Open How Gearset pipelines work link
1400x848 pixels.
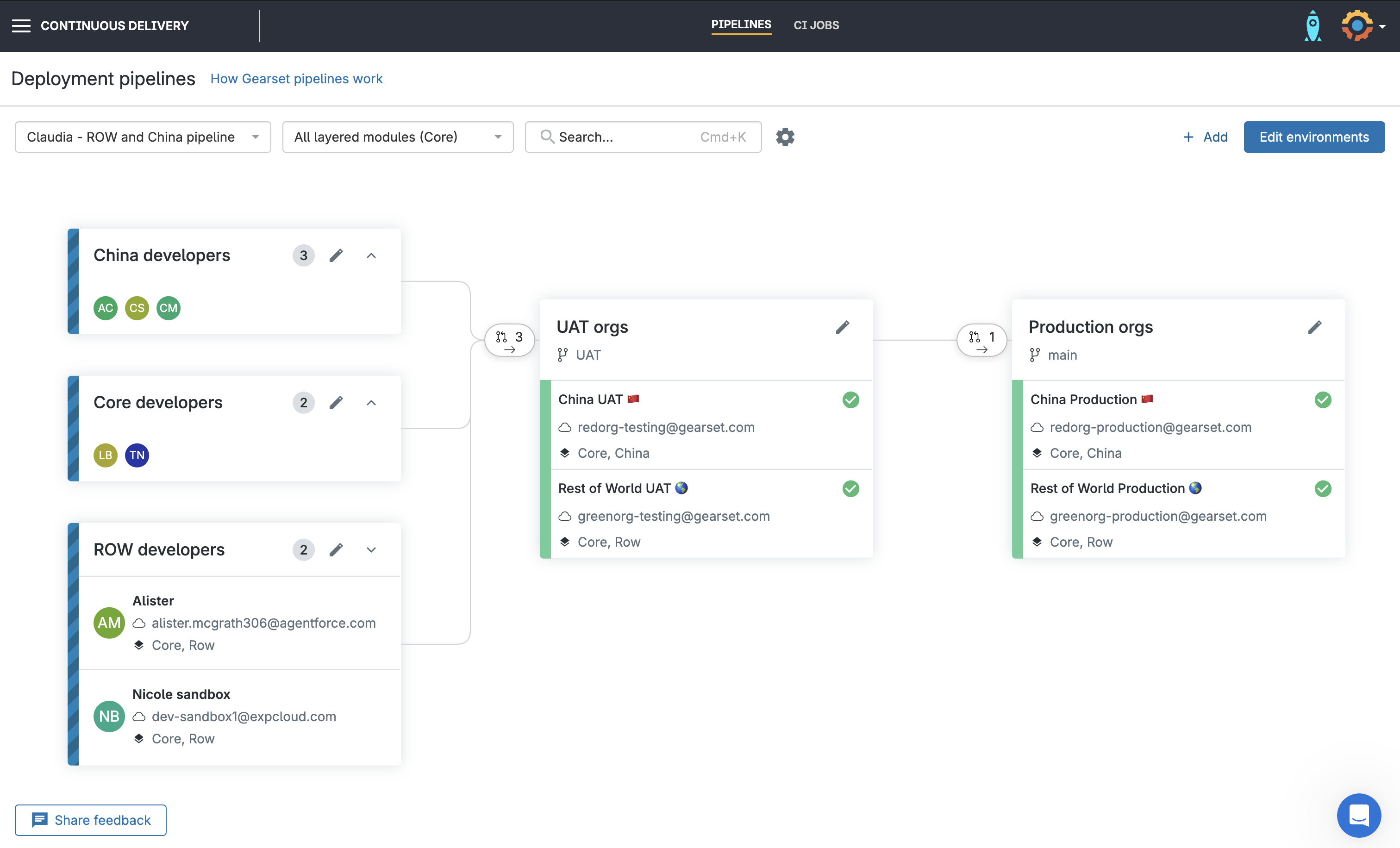(x=297, y=79)
